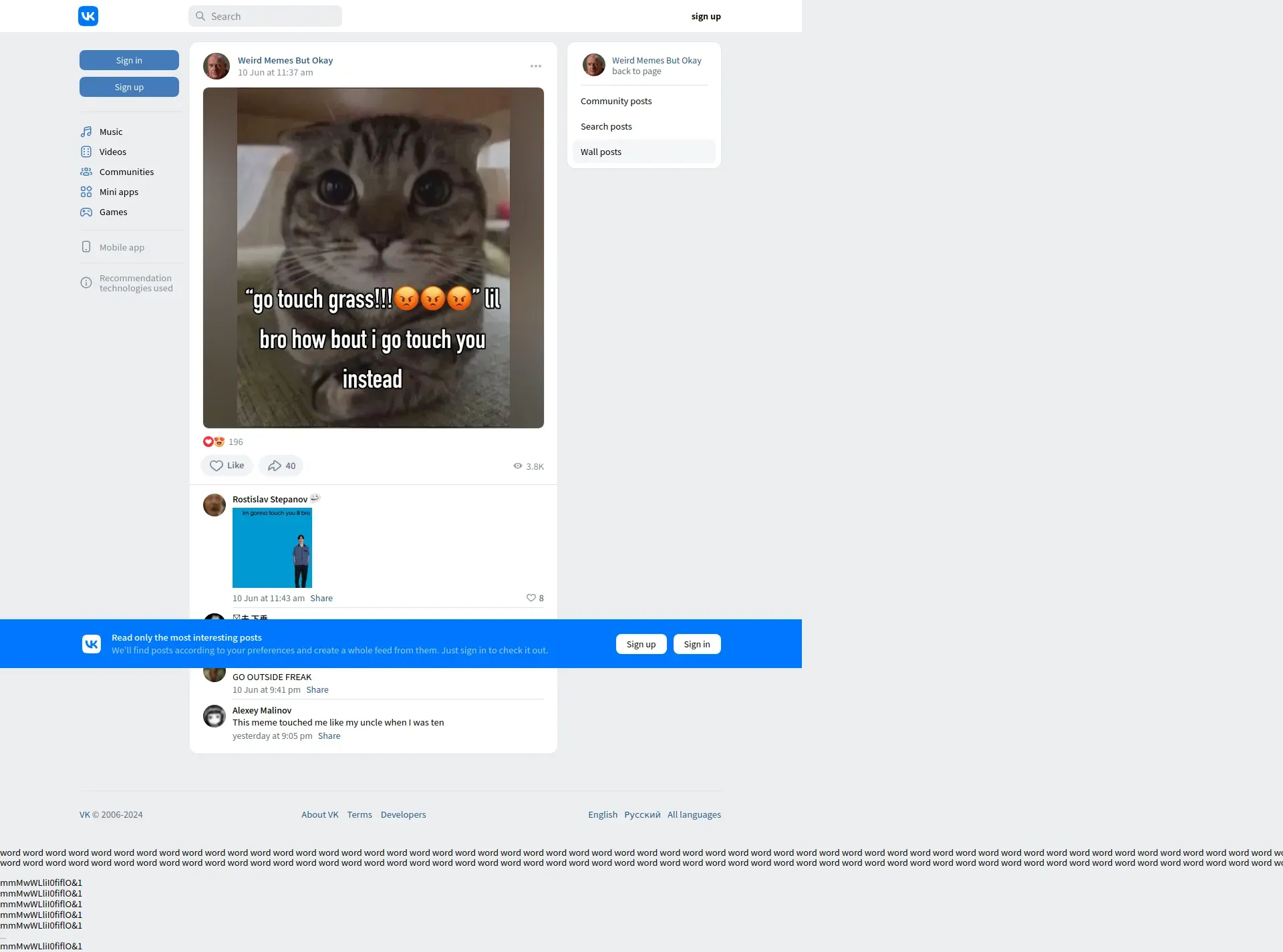Open Rostislav's blue comment image
The height and width of the screenshot is (952, 1283).
point(272,548)
